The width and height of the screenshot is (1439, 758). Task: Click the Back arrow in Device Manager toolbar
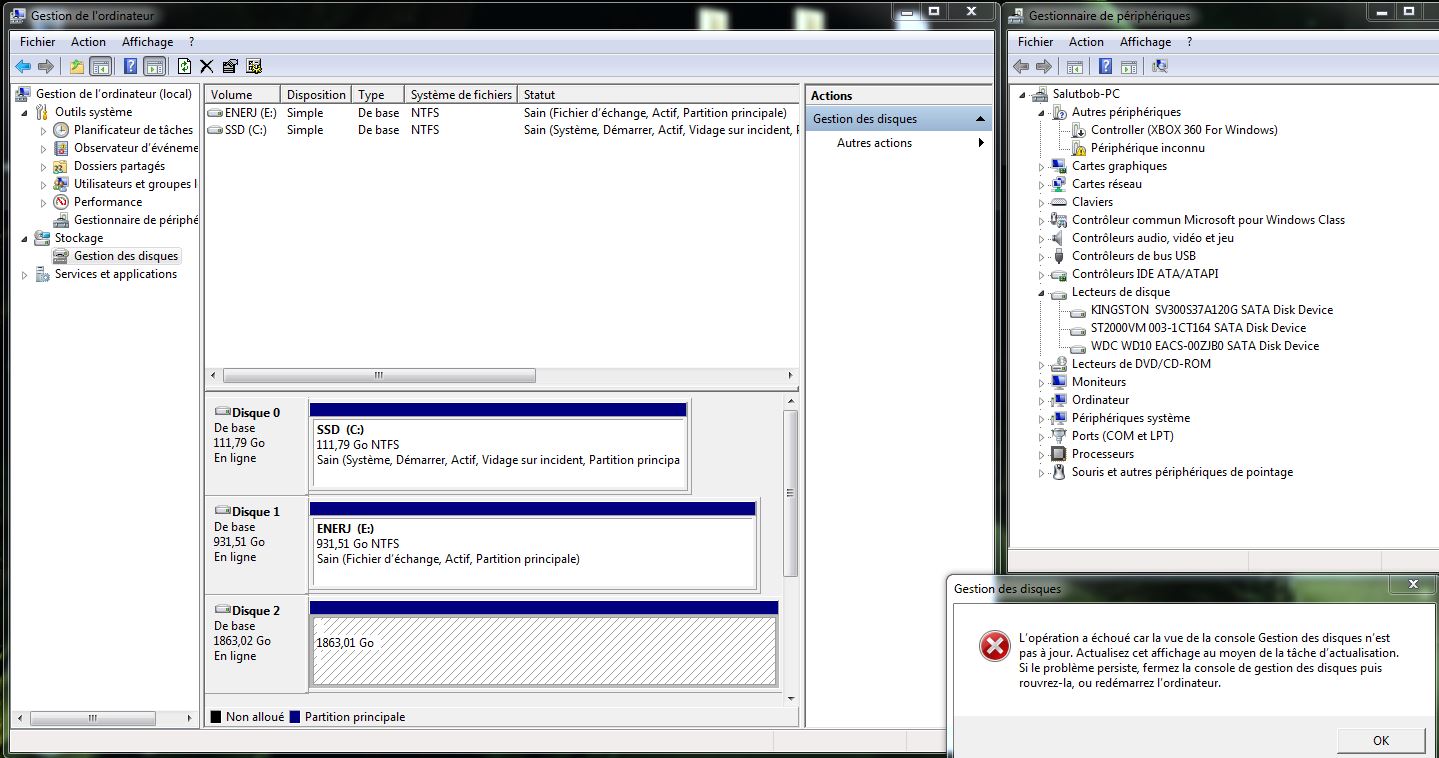(1020, 66)
